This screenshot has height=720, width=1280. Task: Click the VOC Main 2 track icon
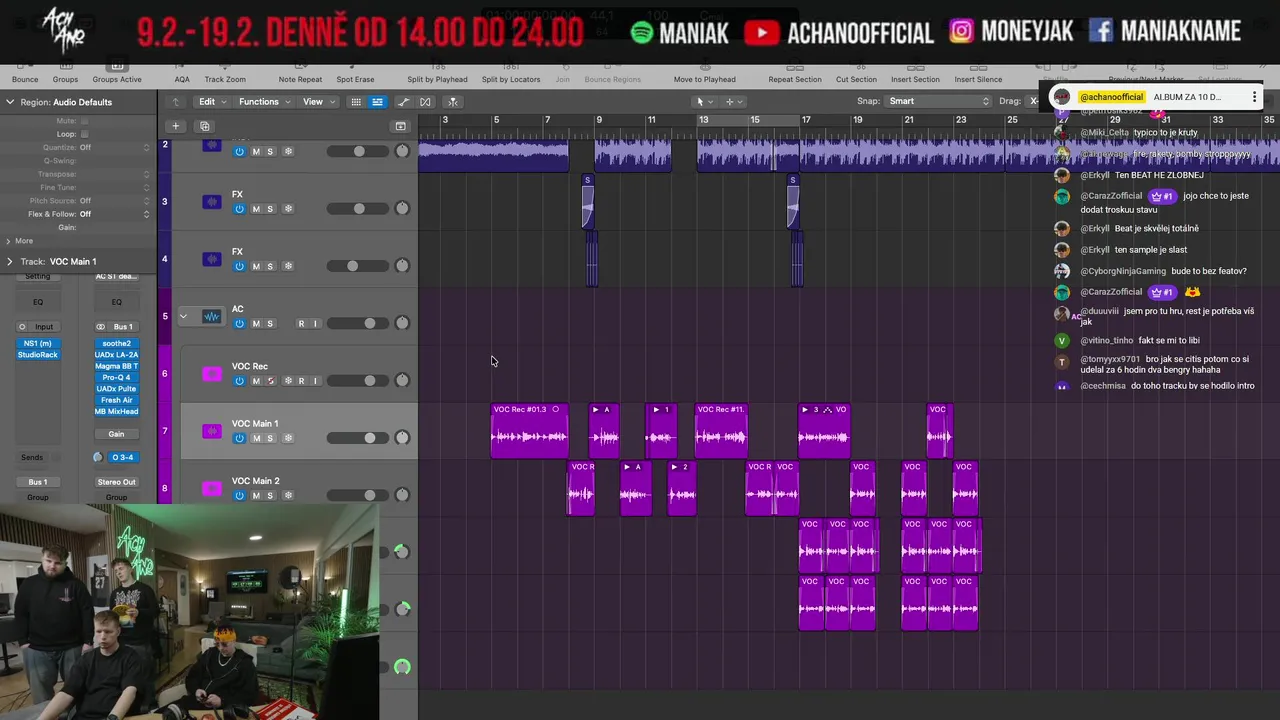tap(211, 488)
